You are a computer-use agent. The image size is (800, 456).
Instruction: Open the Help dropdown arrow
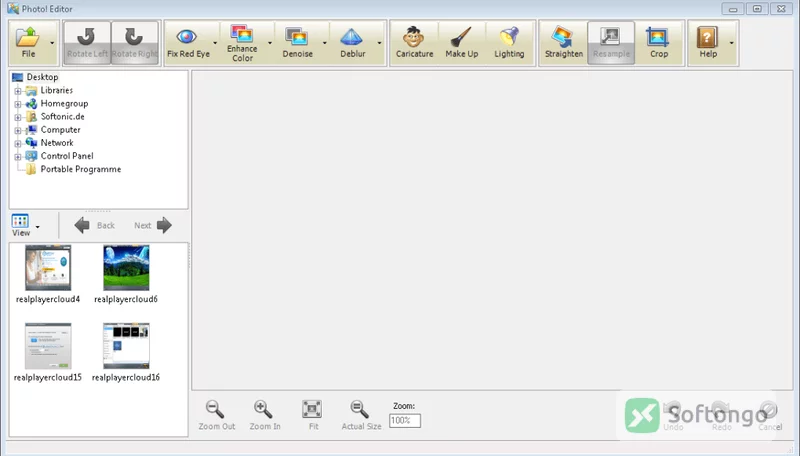732,43
